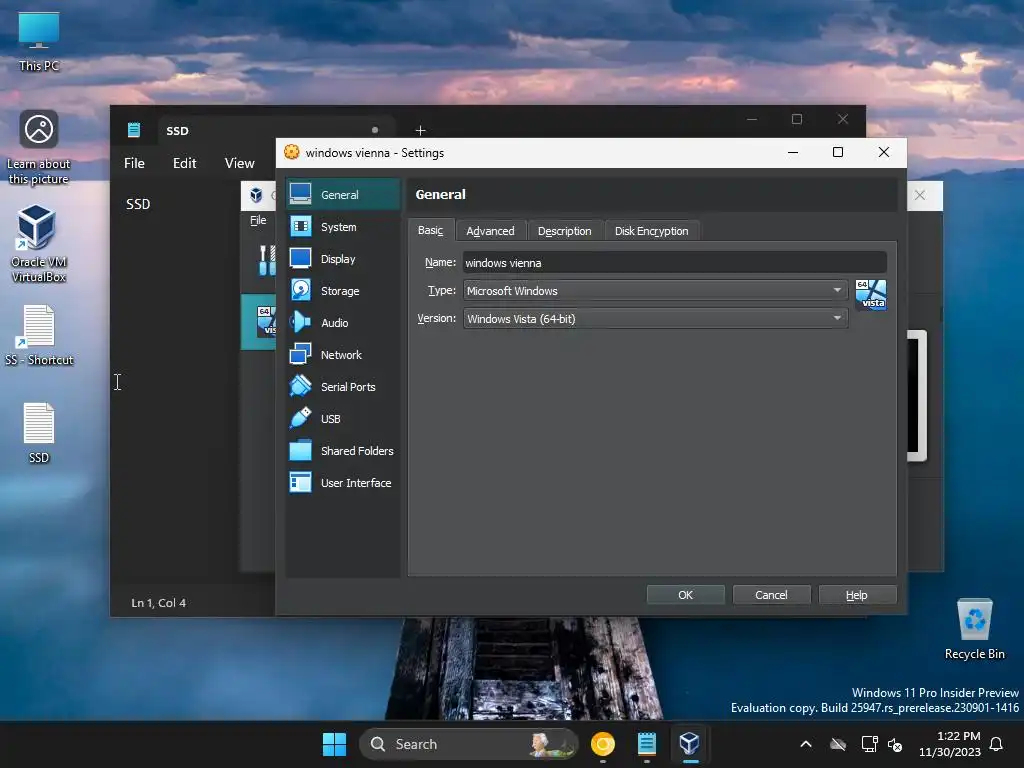
Task: Select the SSD text file on desktop
Action: point(39,434)
